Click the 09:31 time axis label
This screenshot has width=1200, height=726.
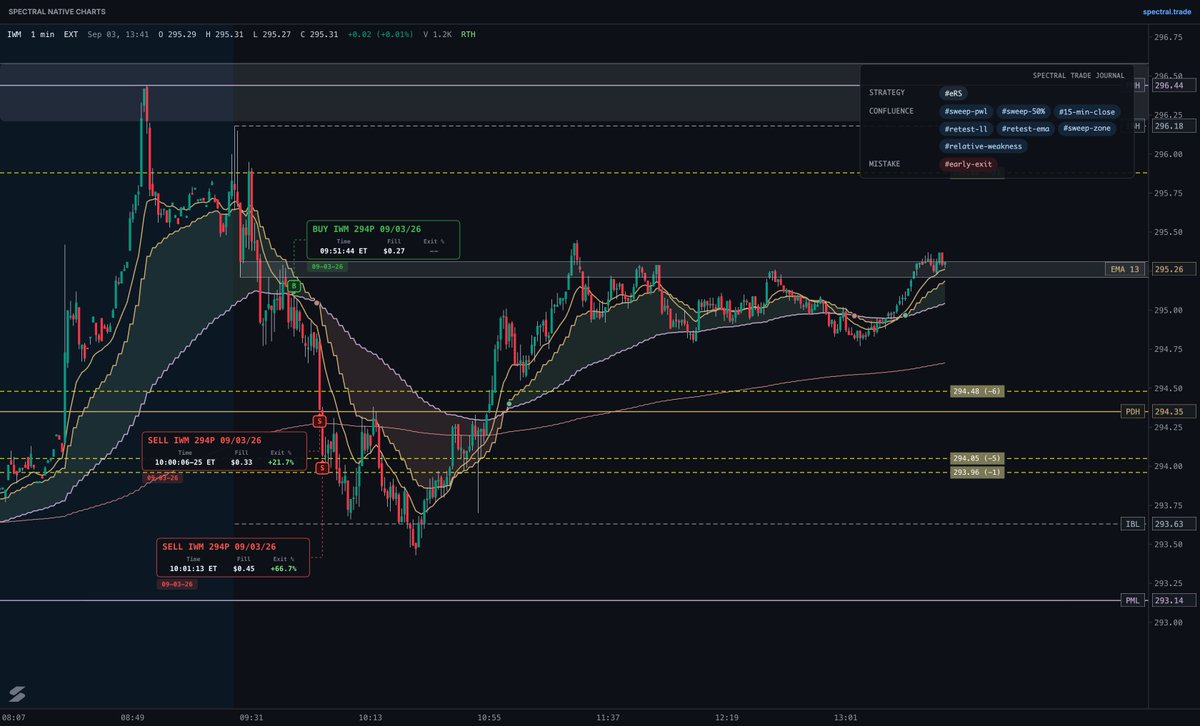[x=251, y=717]
